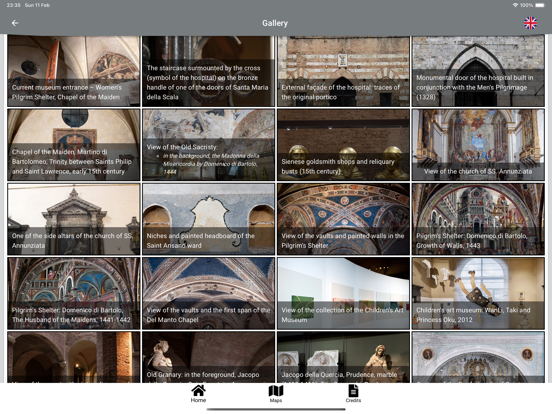Open Niches and painted headboard image
This screenshot has height=414, width=552.
(208, 219)
